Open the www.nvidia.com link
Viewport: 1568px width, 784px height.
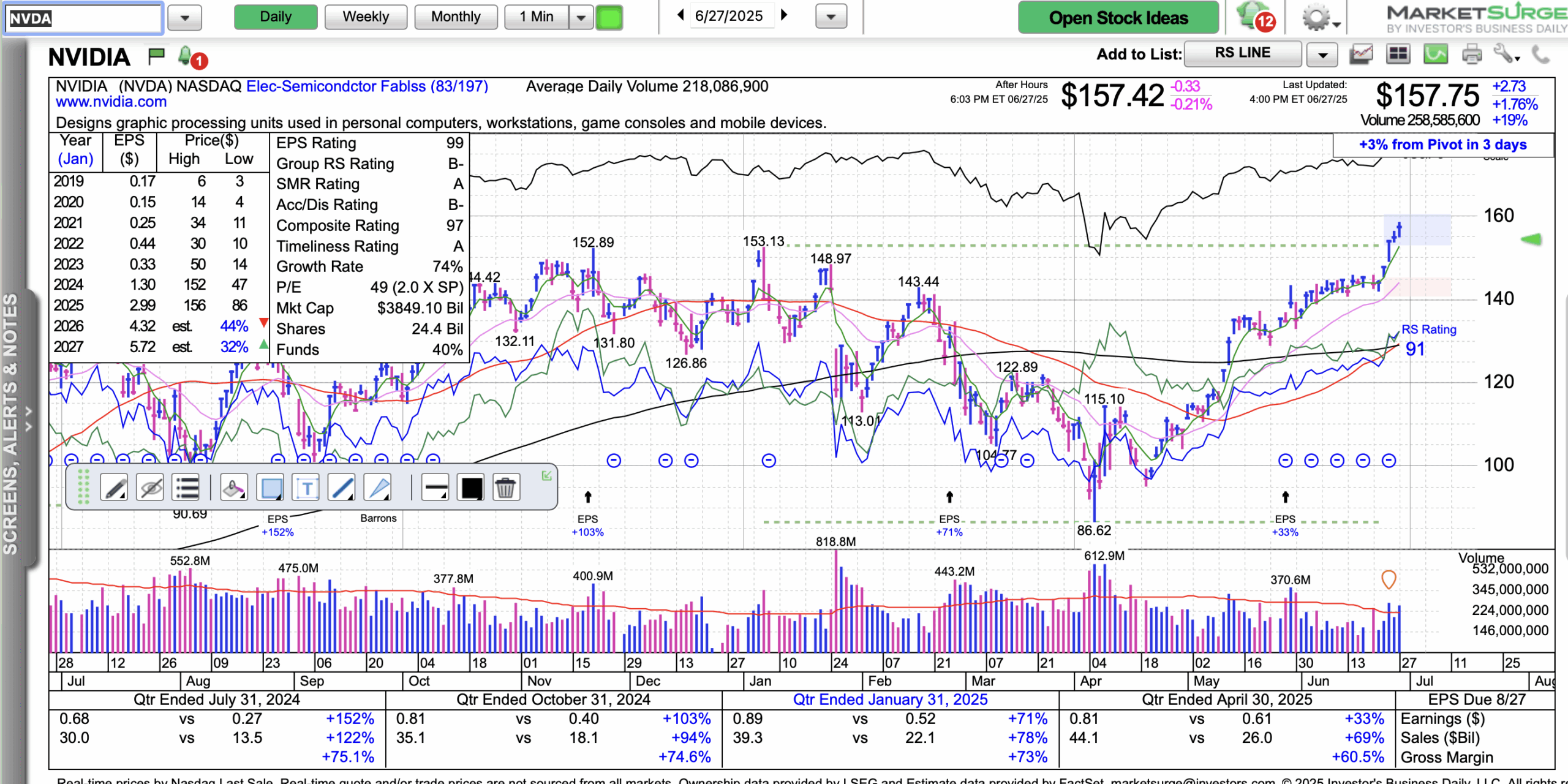[x=111, y=102]
